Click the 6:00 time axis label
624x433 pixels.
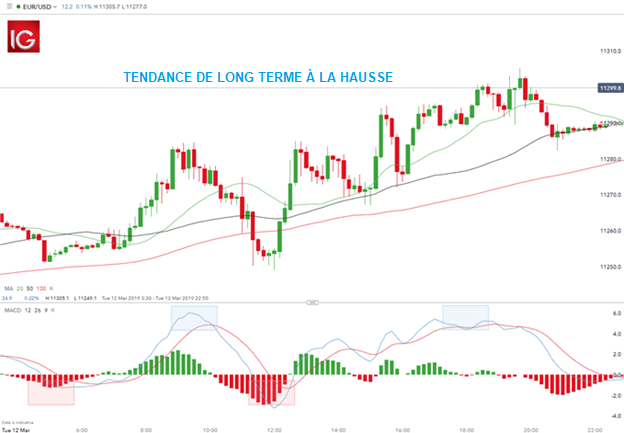click(x=82, y=430)
